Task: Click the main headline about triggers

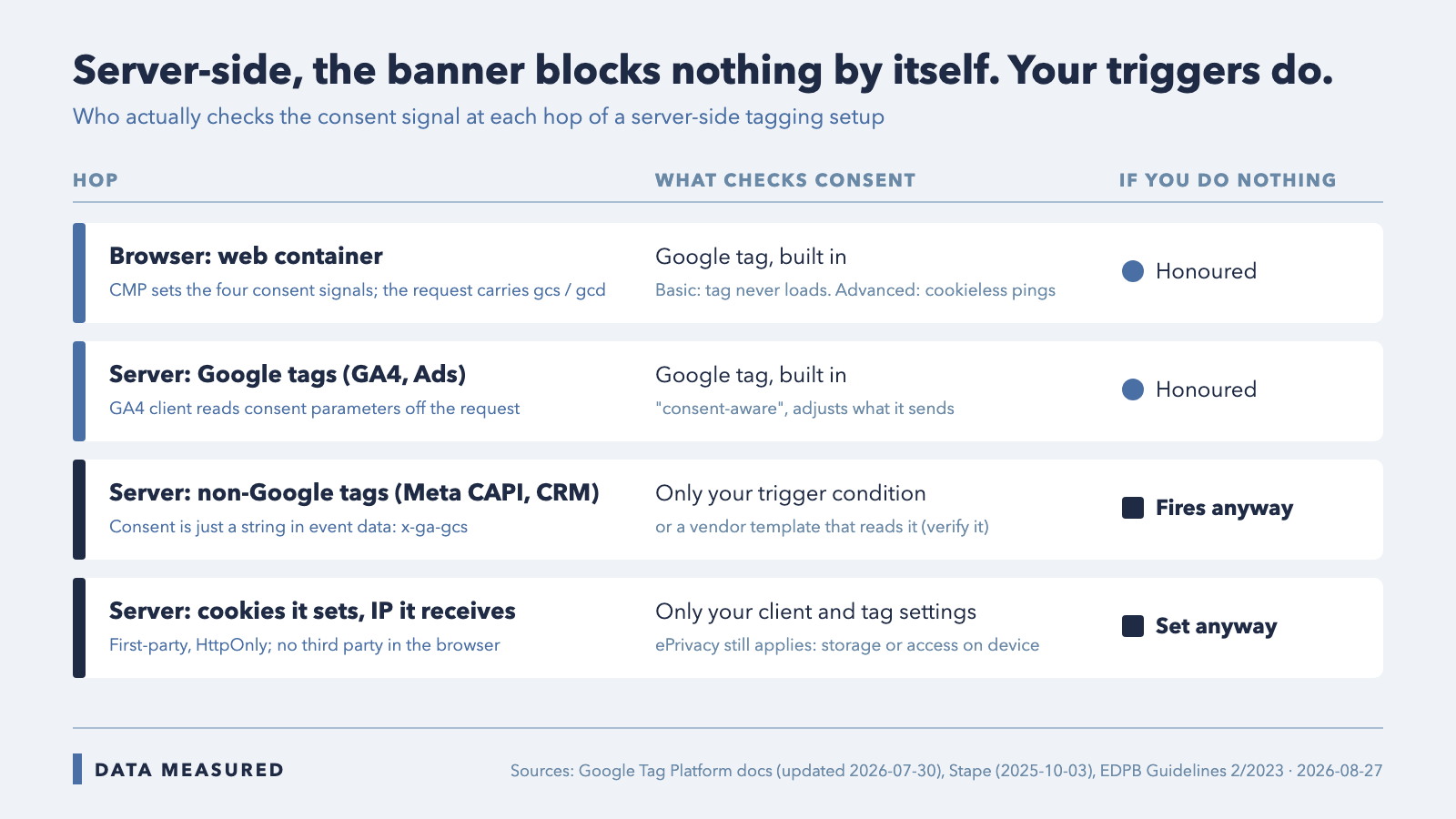Action: point(703,71)
